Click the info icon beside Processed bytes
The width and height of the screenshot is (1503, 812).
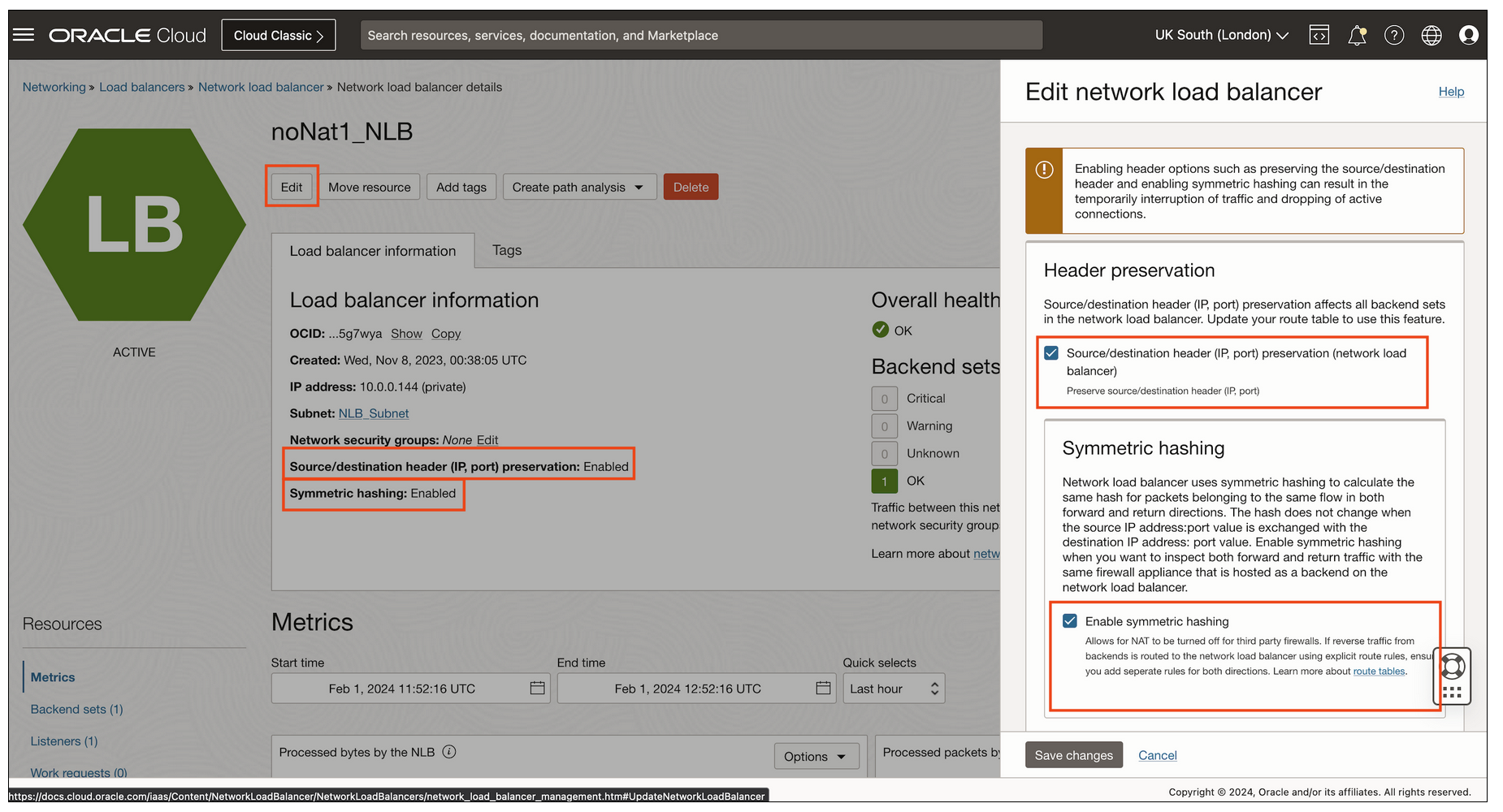click(x=449, y=752)
